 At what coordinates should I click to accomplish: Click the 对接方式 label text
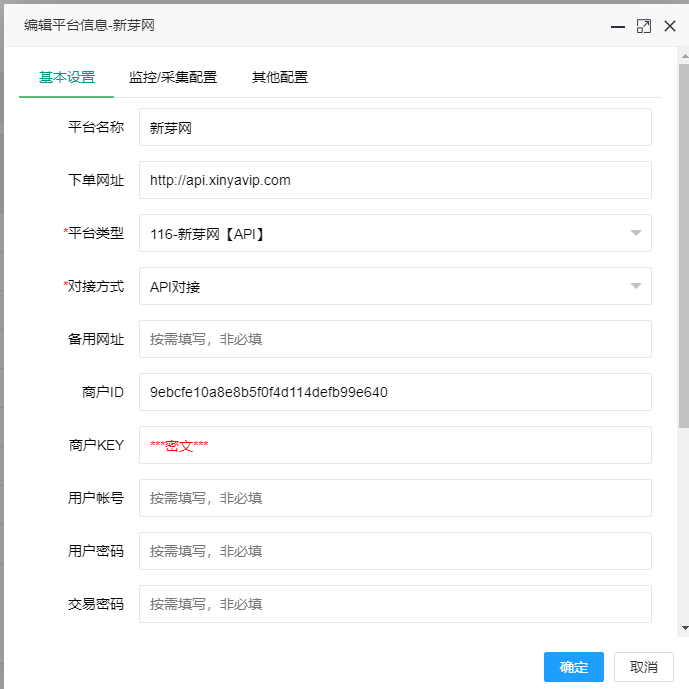[x=95, y=286]
